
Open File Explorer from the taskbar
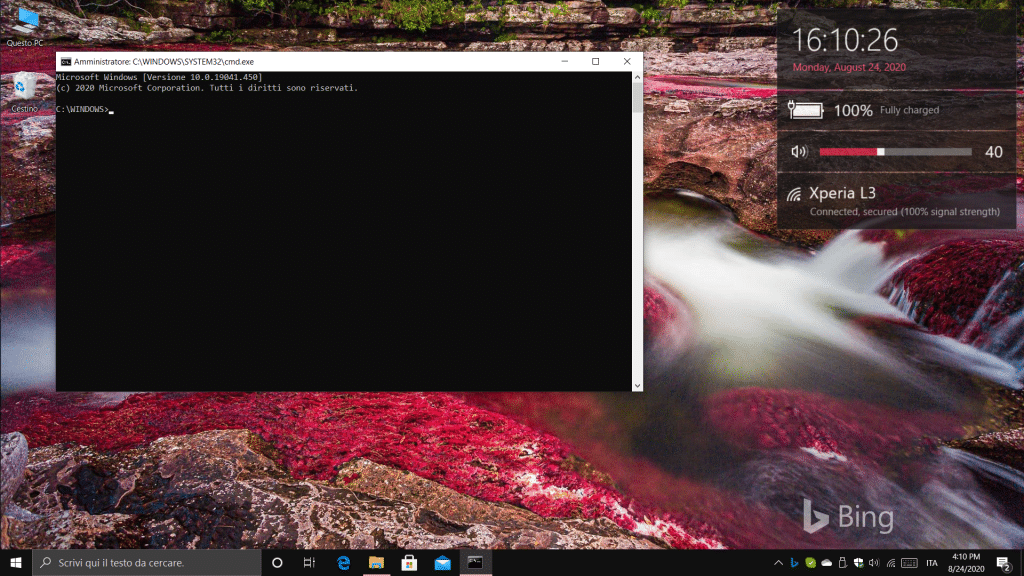coord(377,563)
